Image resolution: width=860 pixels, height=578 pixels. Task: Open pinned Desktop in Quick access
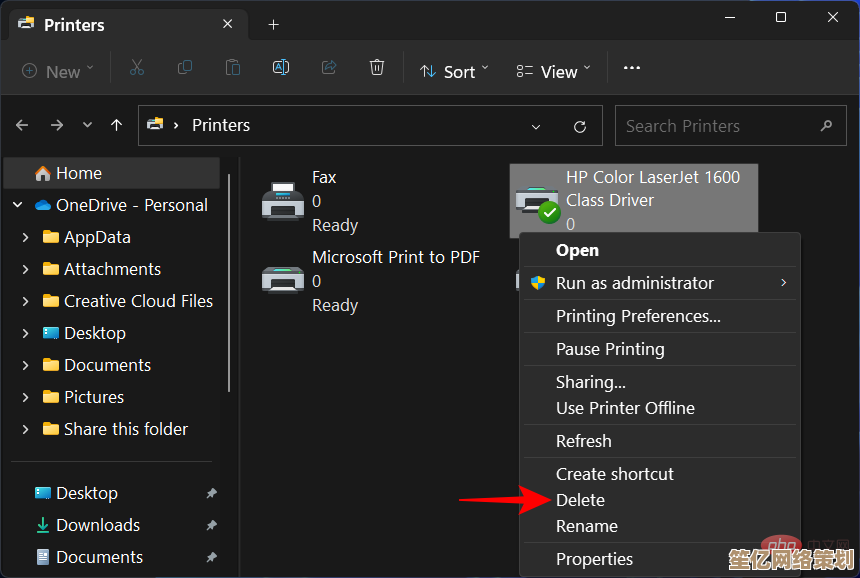coord(87,493)
